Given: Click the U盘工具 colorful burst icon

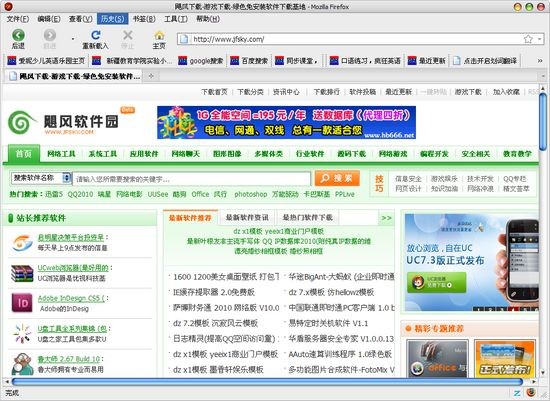Looking at the screenshot, I should (22, 333).
